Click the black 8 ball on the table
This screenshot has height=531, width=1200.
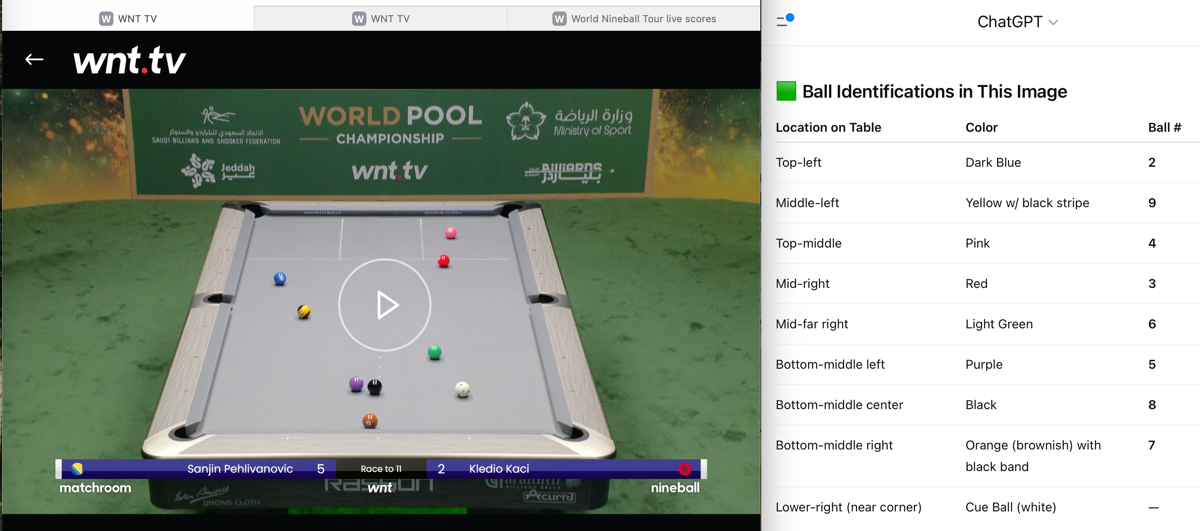(x=375, y=387)
